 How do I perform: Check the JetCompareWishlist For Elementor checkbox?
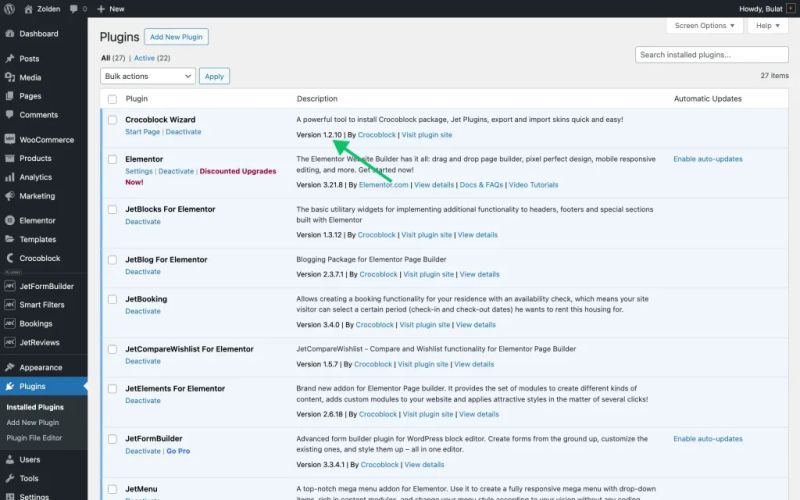click(112, 349)
